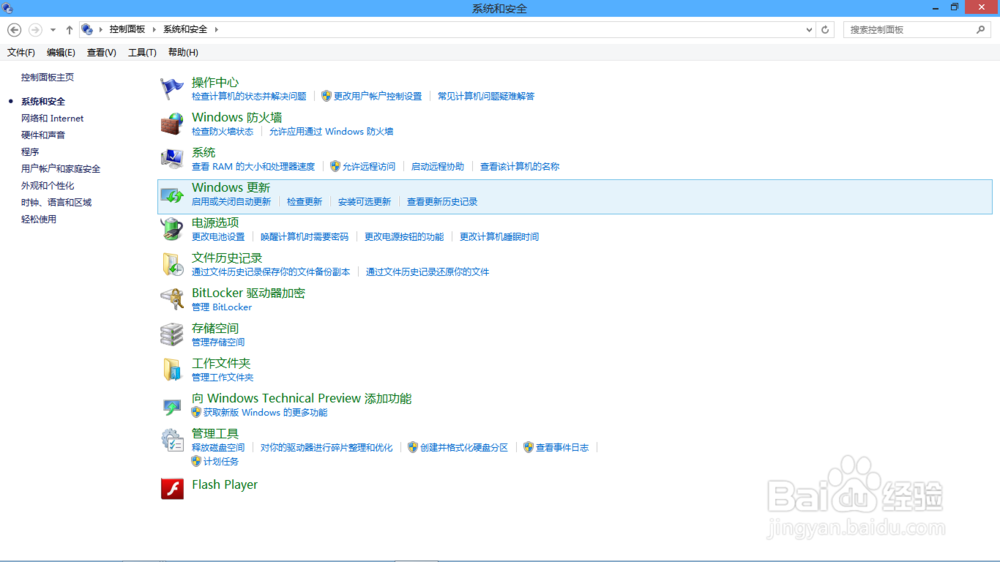Click 管理存储空间 link
This screenshot has height=562, width=1000.
tap(218, 342)
